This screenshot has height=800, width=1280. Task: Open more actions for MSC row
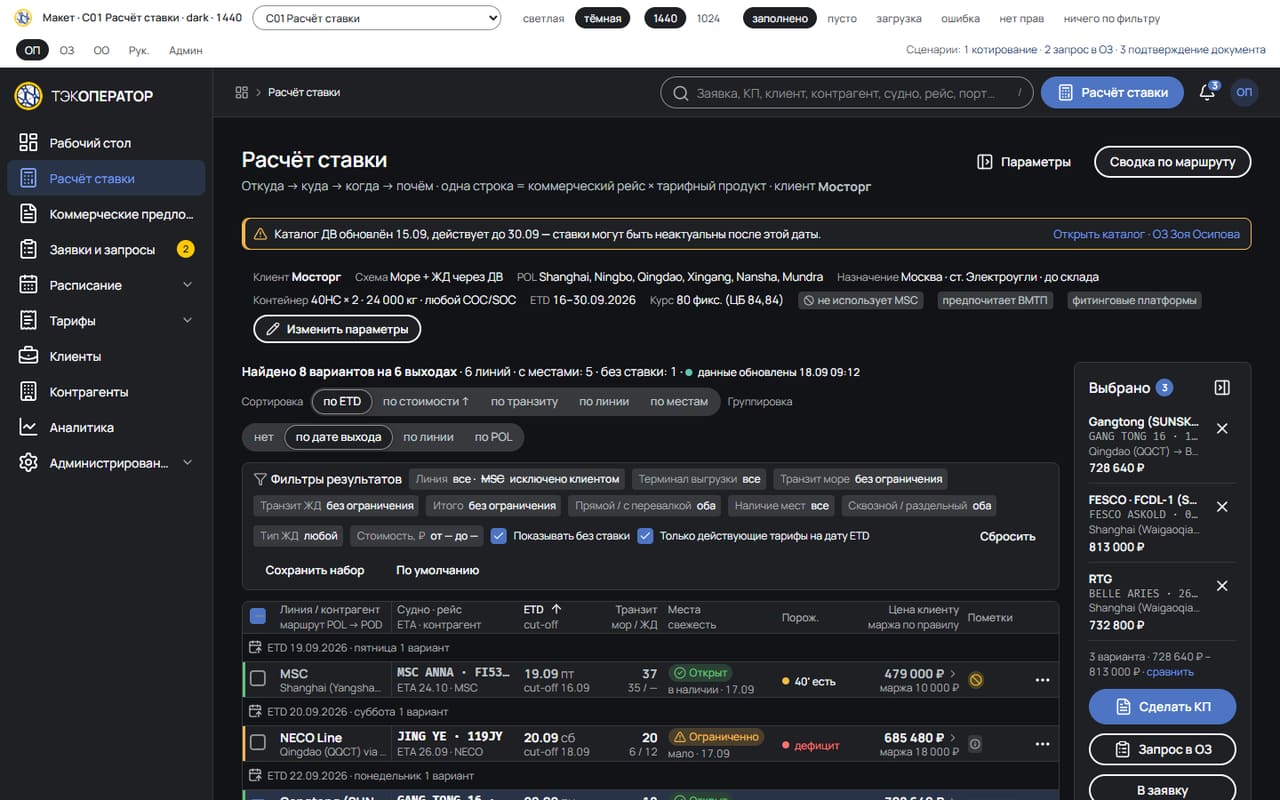click(x=1042, y=680)
